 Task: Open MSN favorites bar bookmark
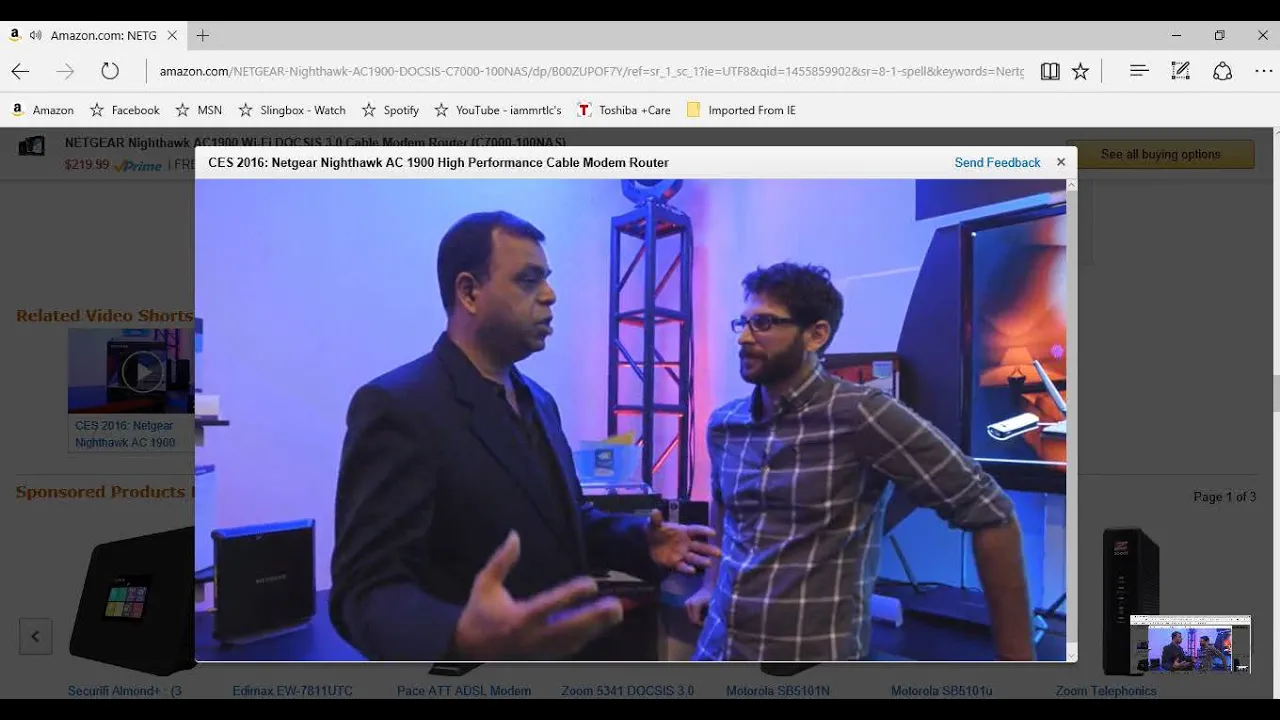[199, 110]
